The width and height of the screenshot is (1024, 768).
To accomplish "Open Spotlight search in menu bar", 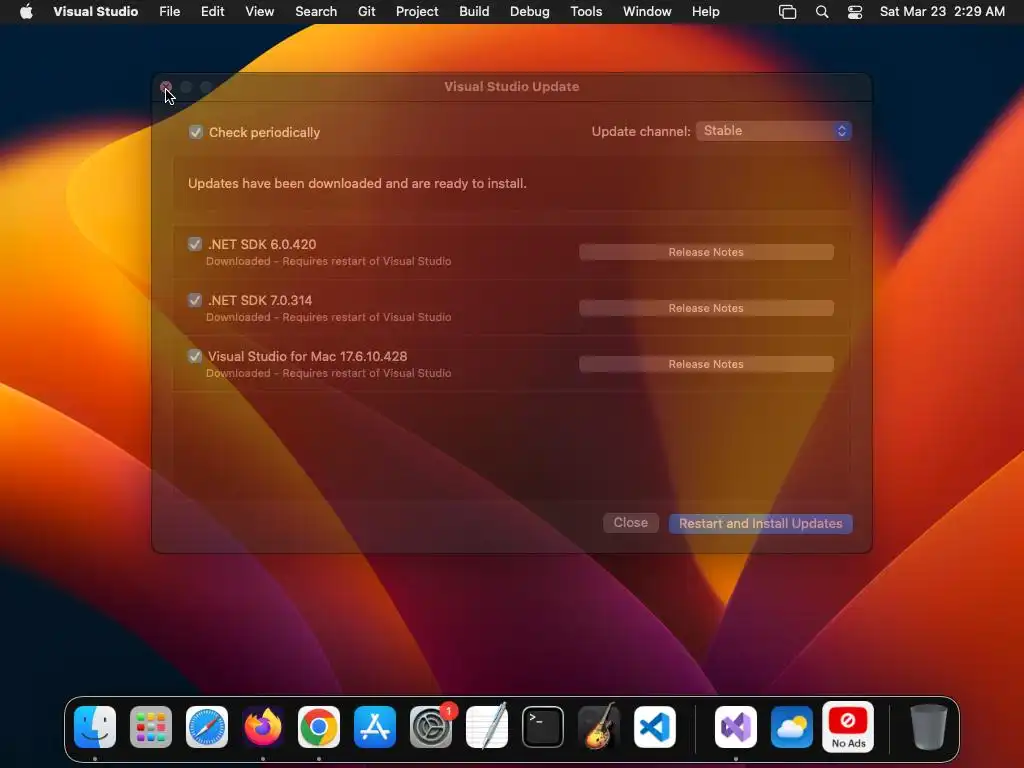I will coord(822,12).
